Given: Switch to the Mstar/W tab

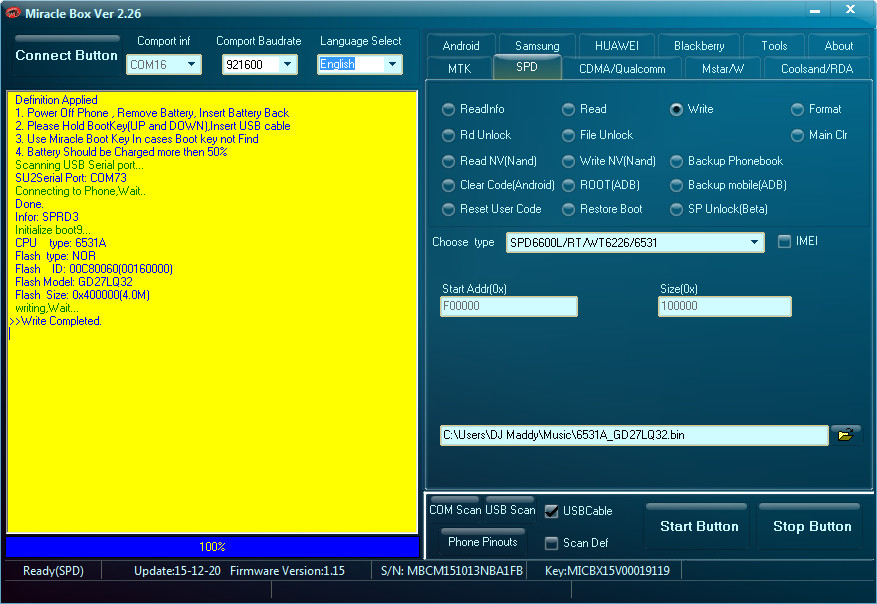Looking at the screenshot, I should click(723, 69).
